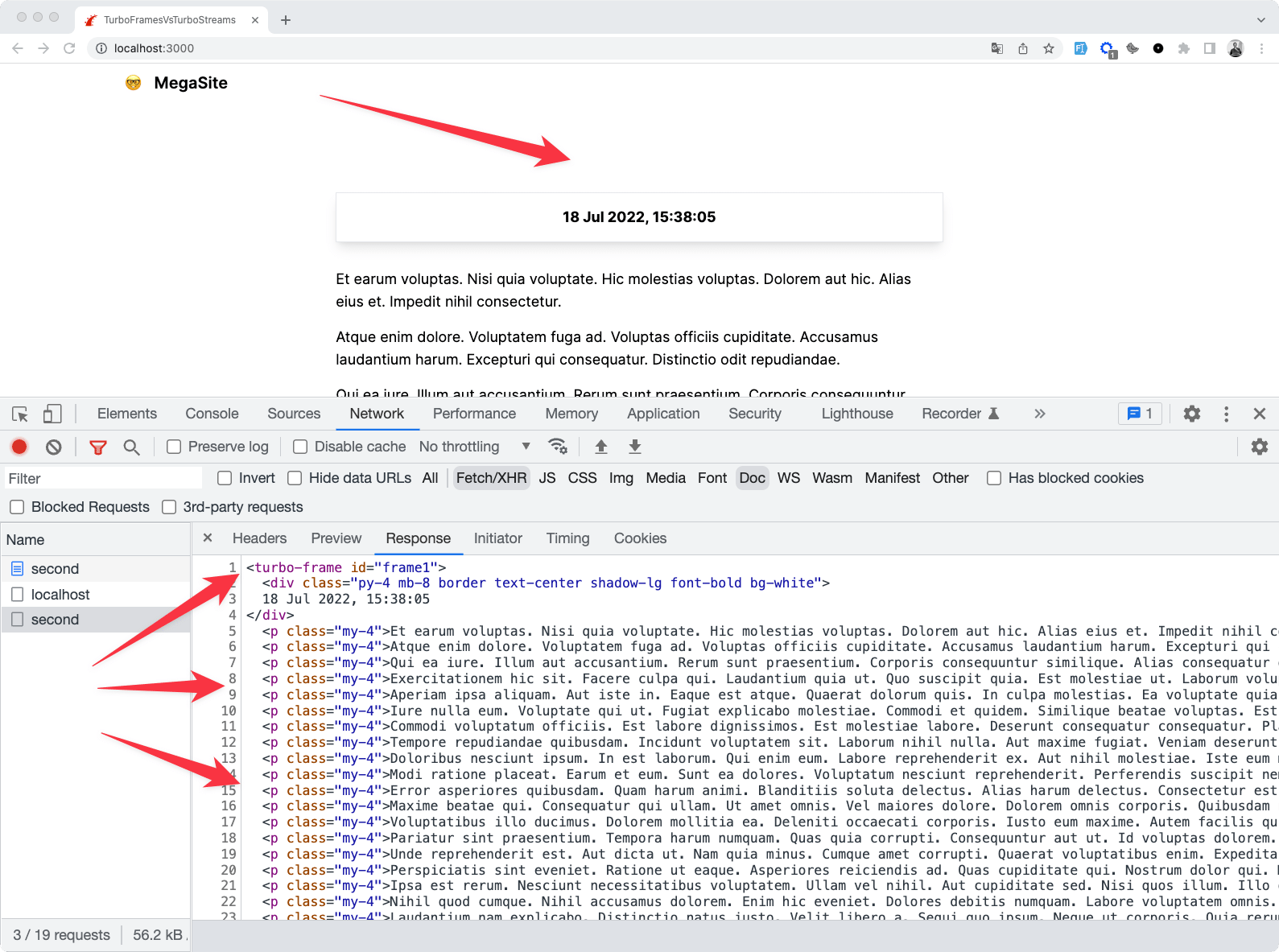Tick the Invert filter checkbox
1279x952 pixels.
(x=225, y=478)
